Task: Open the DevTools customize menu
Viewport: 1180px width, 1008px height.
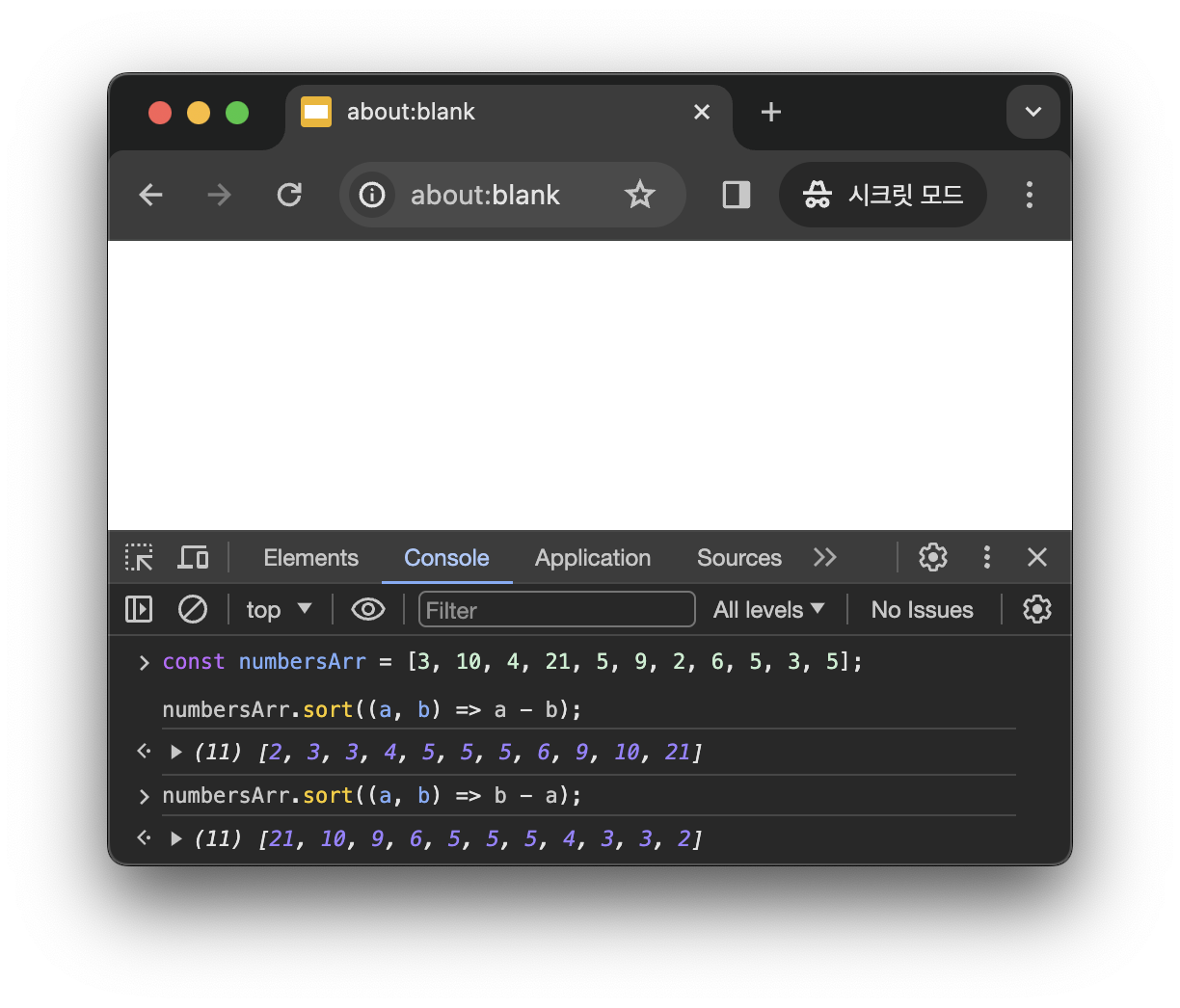Action: 986,557
